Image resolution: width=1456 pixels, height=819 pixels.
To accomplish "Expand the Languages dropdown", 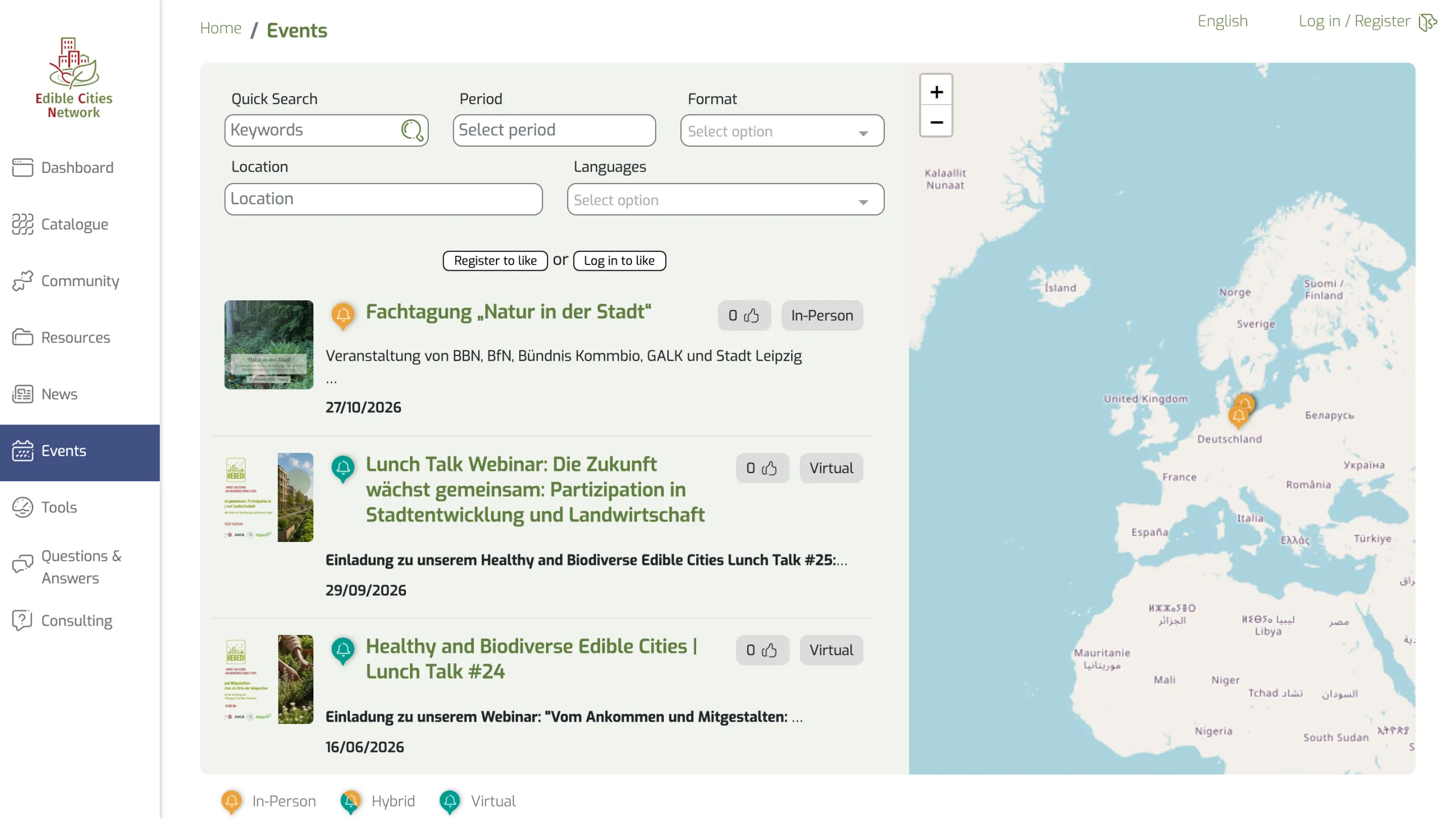I will (x=725, y=199).
